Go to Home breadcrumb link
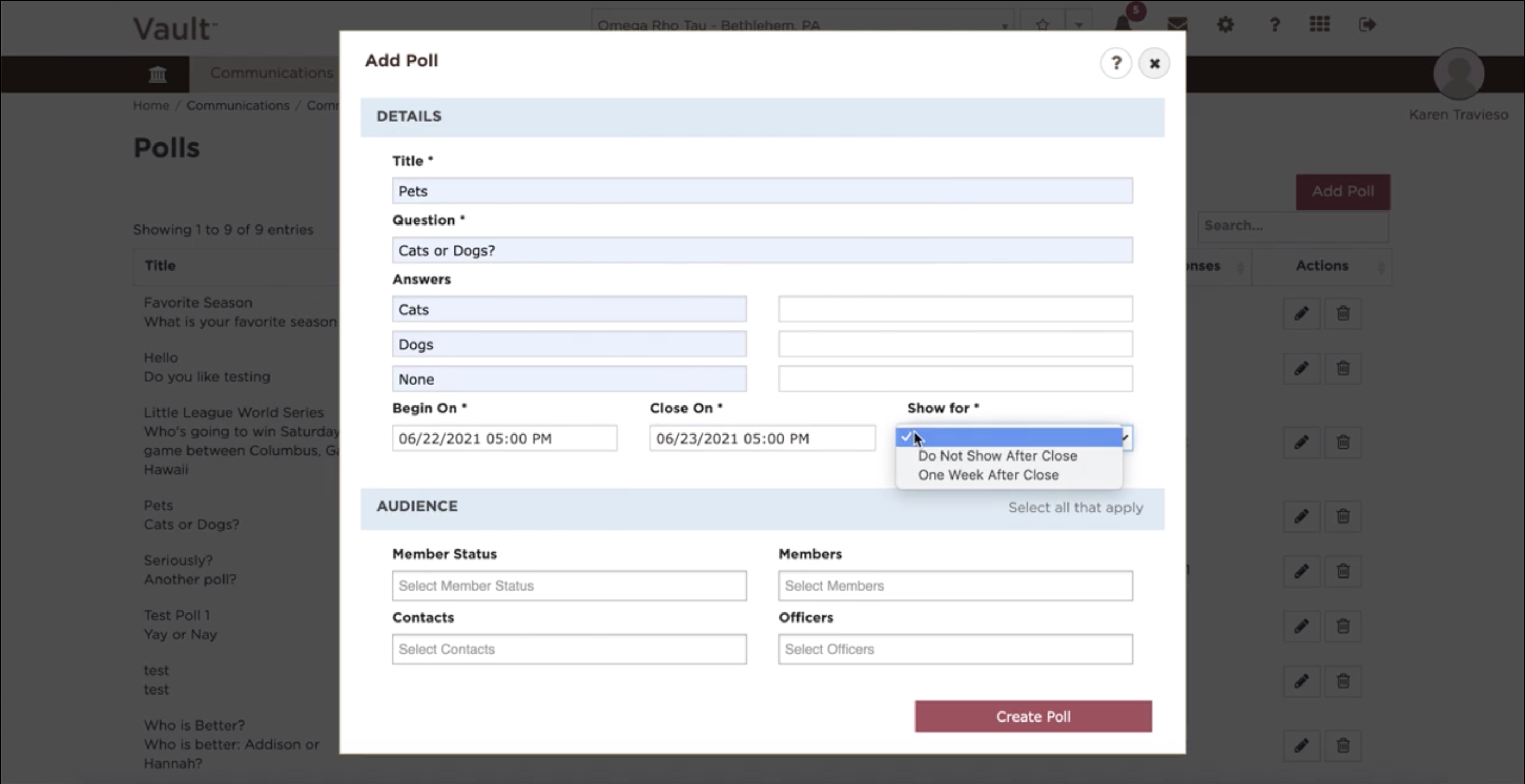Image resolution: width=1525 pixels, height=784 pixels. [151, 105]
